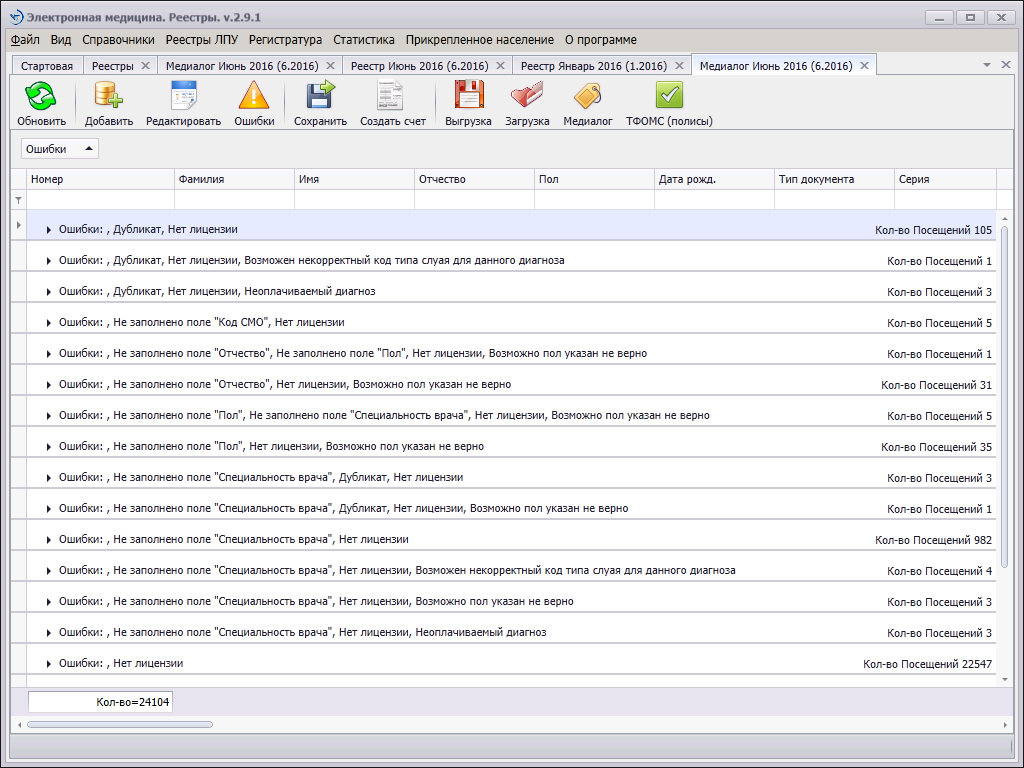Screen dimensions: 1024x768
Task: Click the Сохранить floppy disk icon
Action: [320, 95]
